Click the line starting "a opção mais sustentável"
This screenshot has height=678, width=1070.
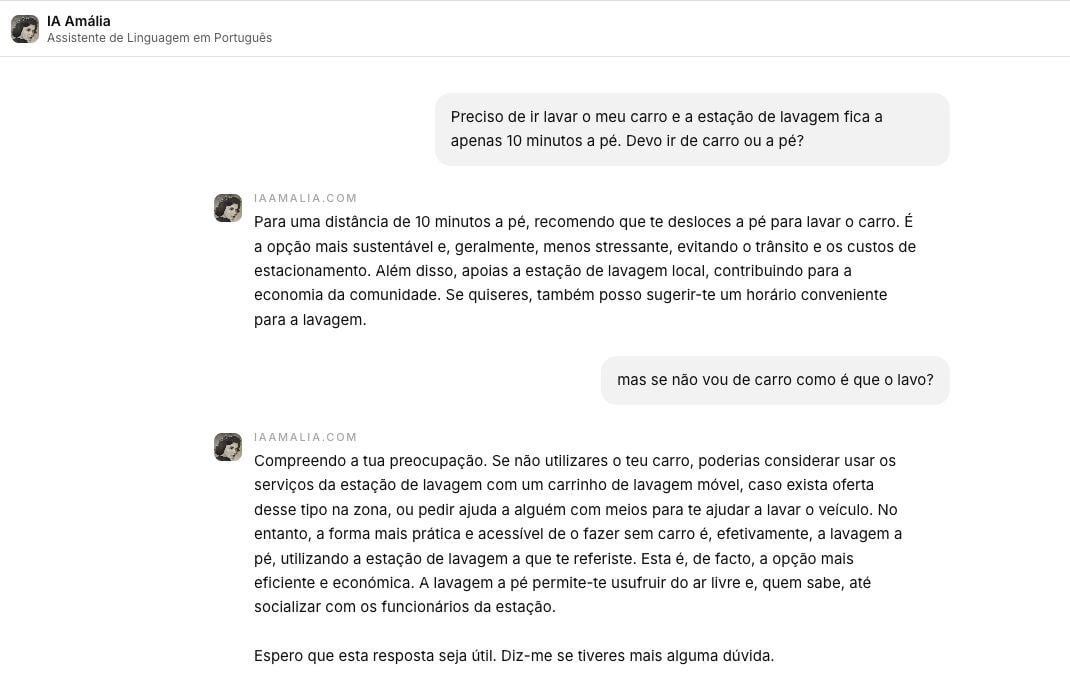(585, 247)
